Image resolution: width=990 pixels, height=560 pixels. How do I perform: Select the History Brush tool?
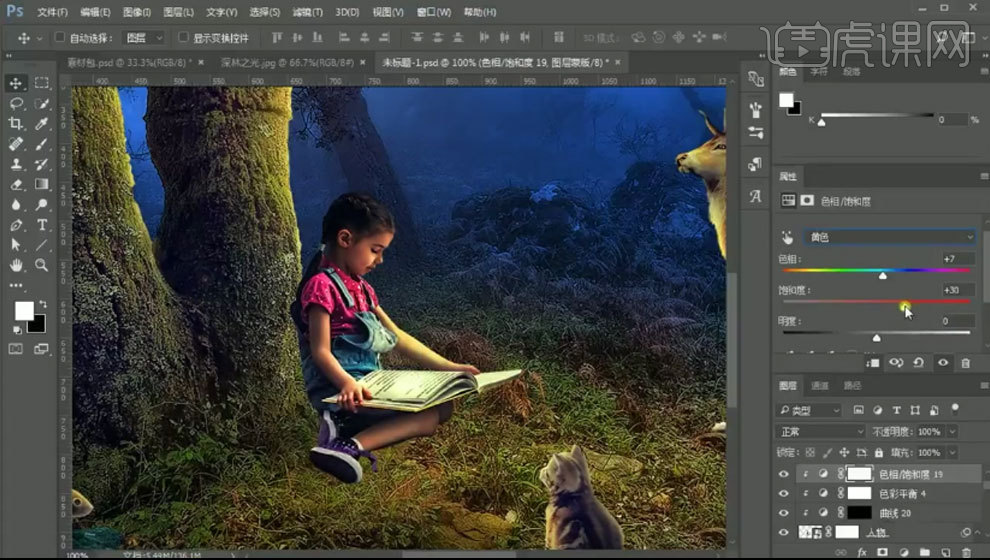pos(42,164)
